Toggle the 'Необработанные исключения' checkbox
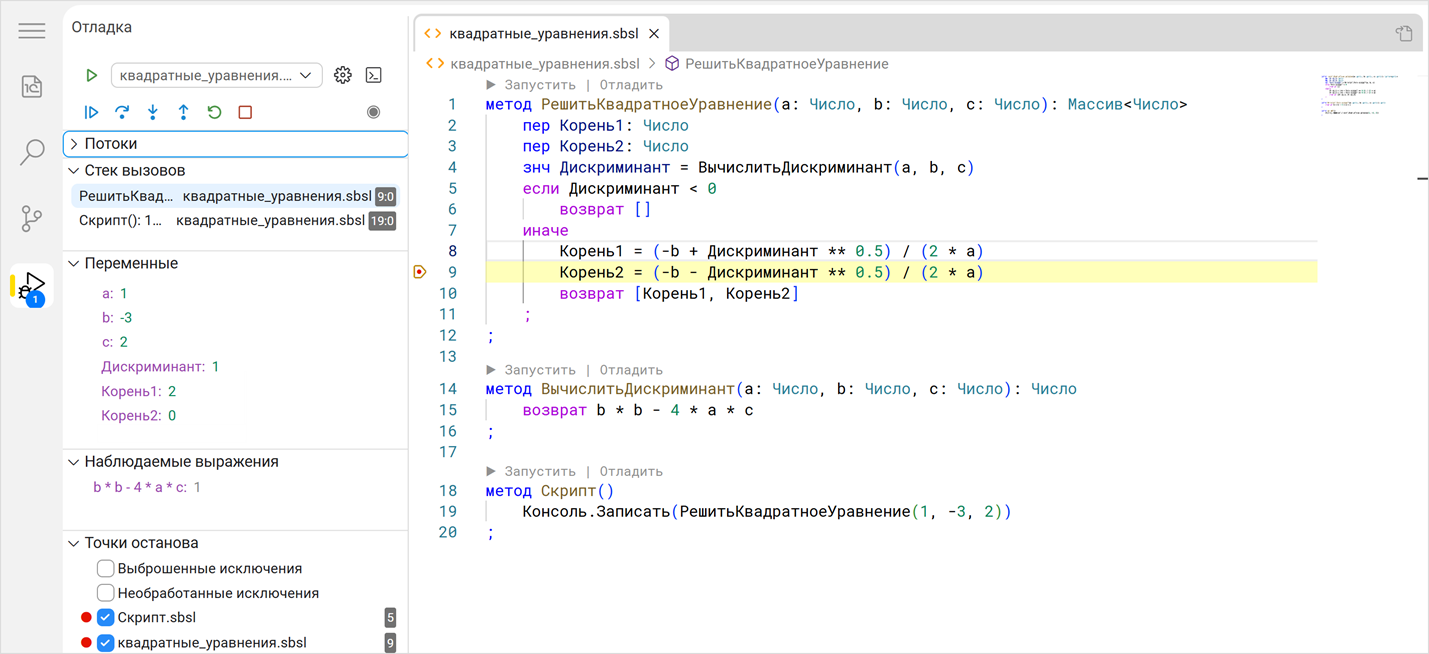The width and height of the screenshot is (1429, 654). pos(105,593)
